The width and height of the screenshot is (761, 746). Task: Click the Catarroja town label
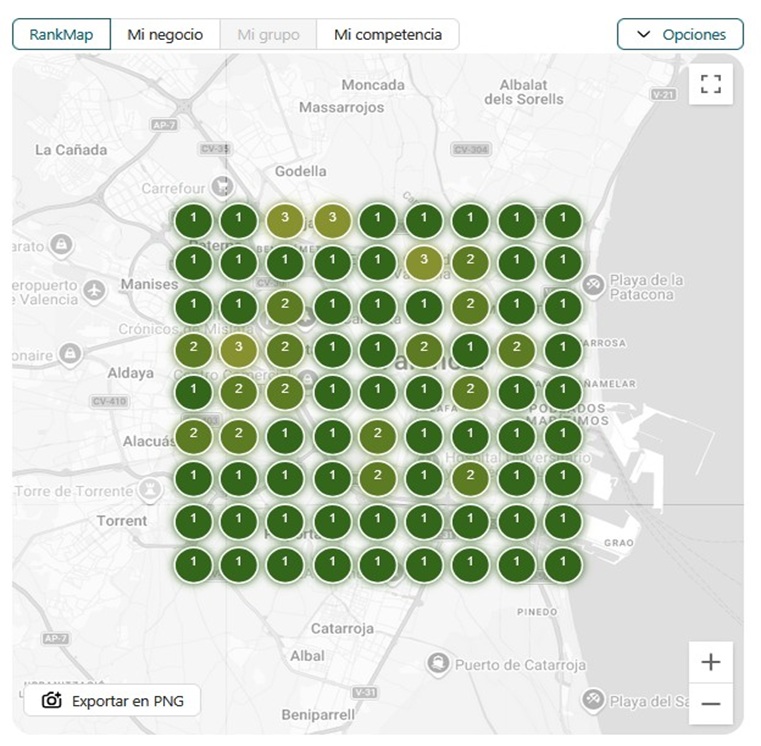(342, 629)
